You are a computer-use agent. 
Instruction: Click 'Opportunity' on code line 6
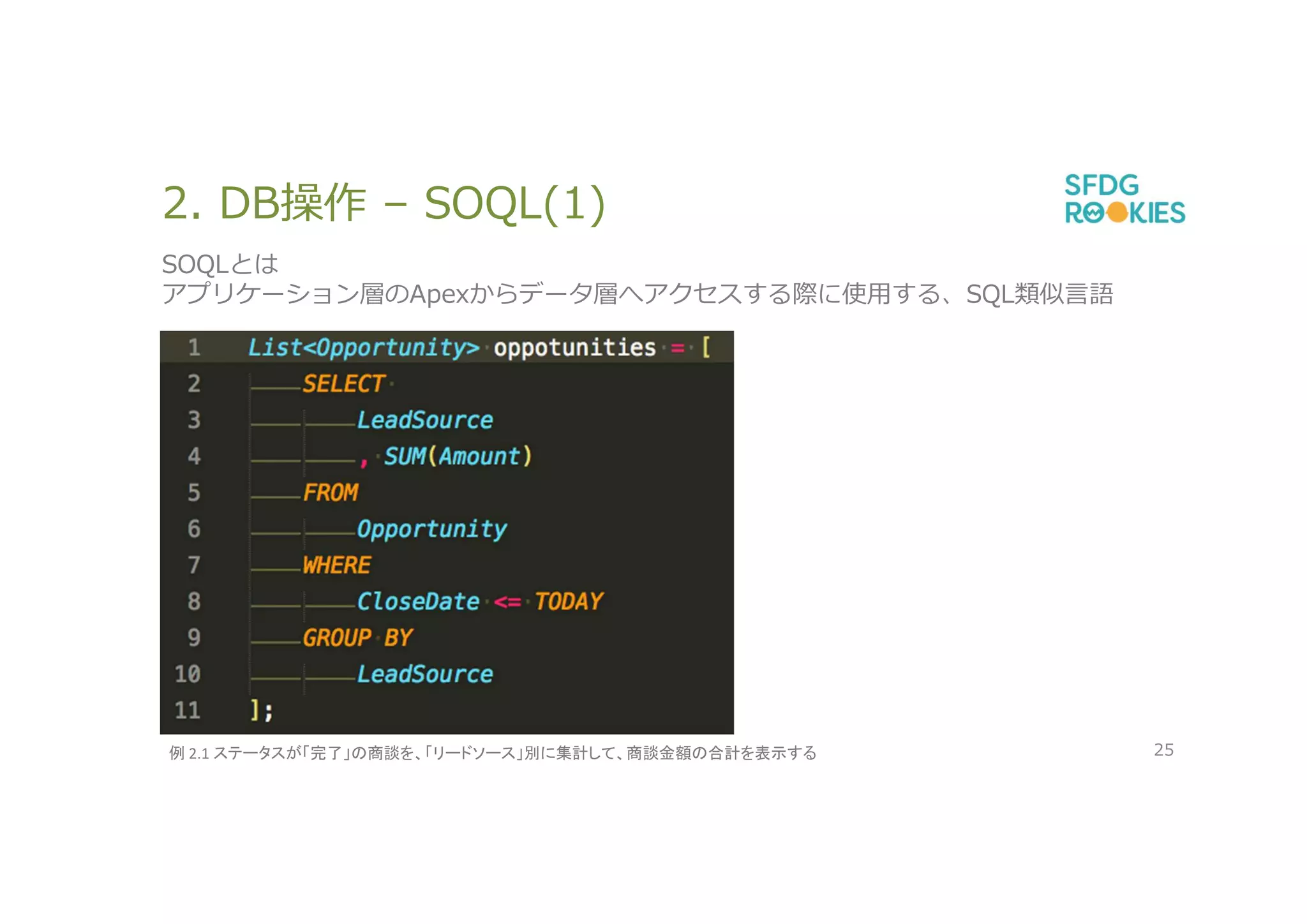432,530
